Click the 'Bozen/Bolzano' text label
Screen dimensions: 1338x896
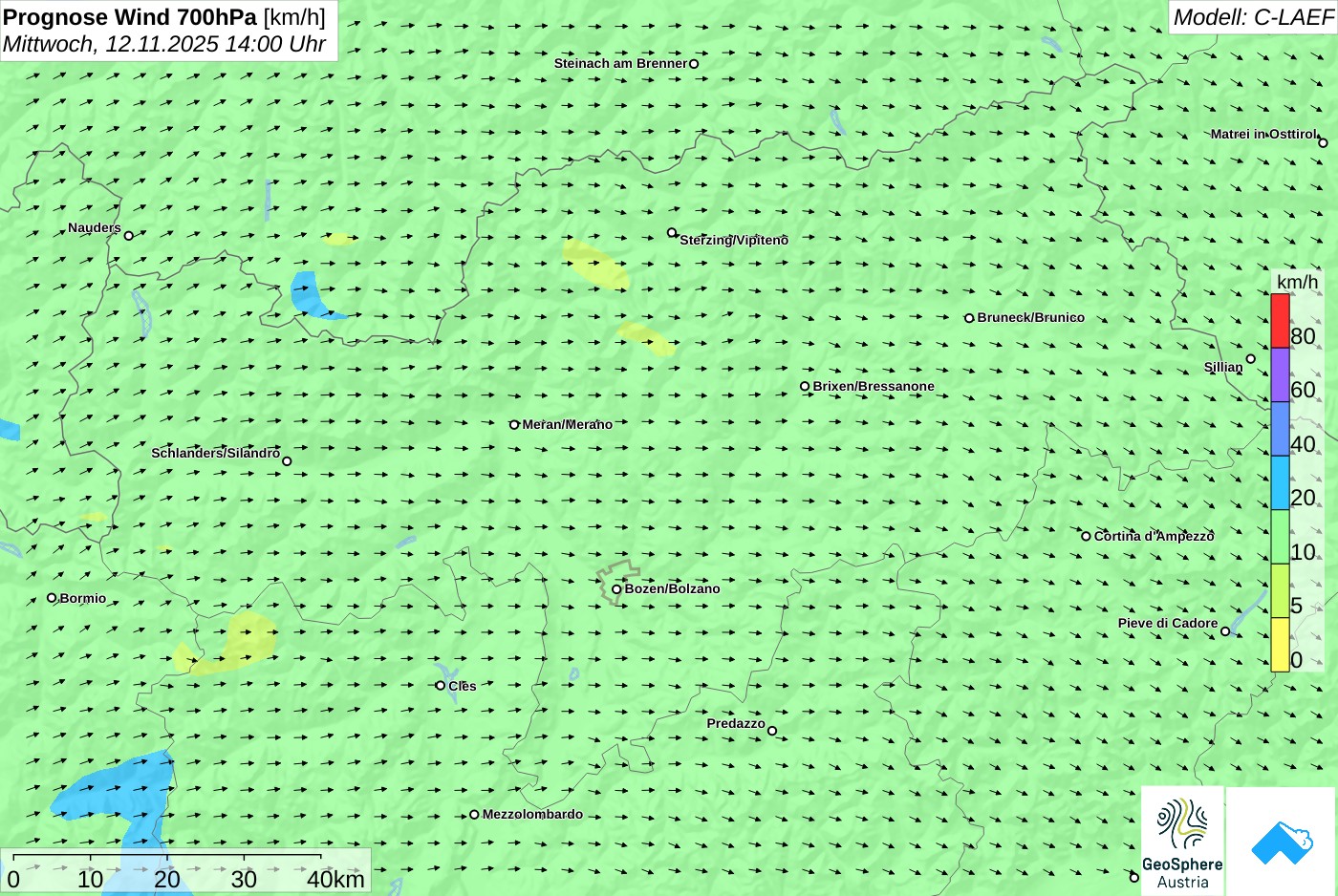click(x=673, y=589)
